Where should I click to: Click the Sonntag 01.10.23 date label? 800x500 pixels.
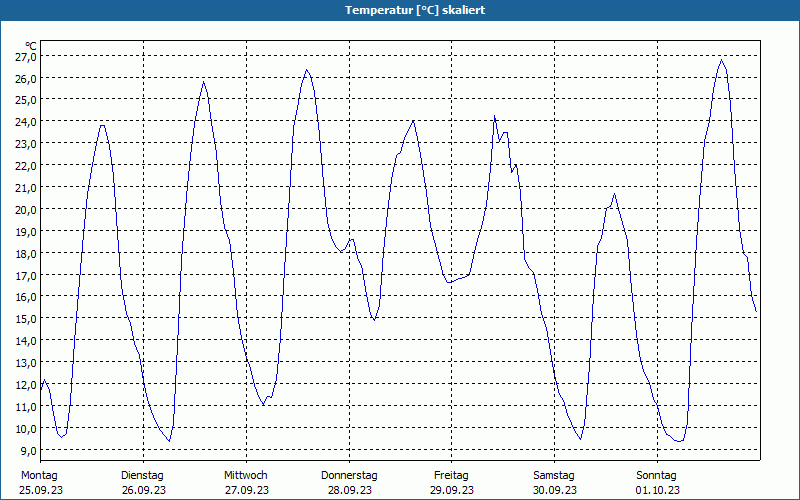[657, 482]
